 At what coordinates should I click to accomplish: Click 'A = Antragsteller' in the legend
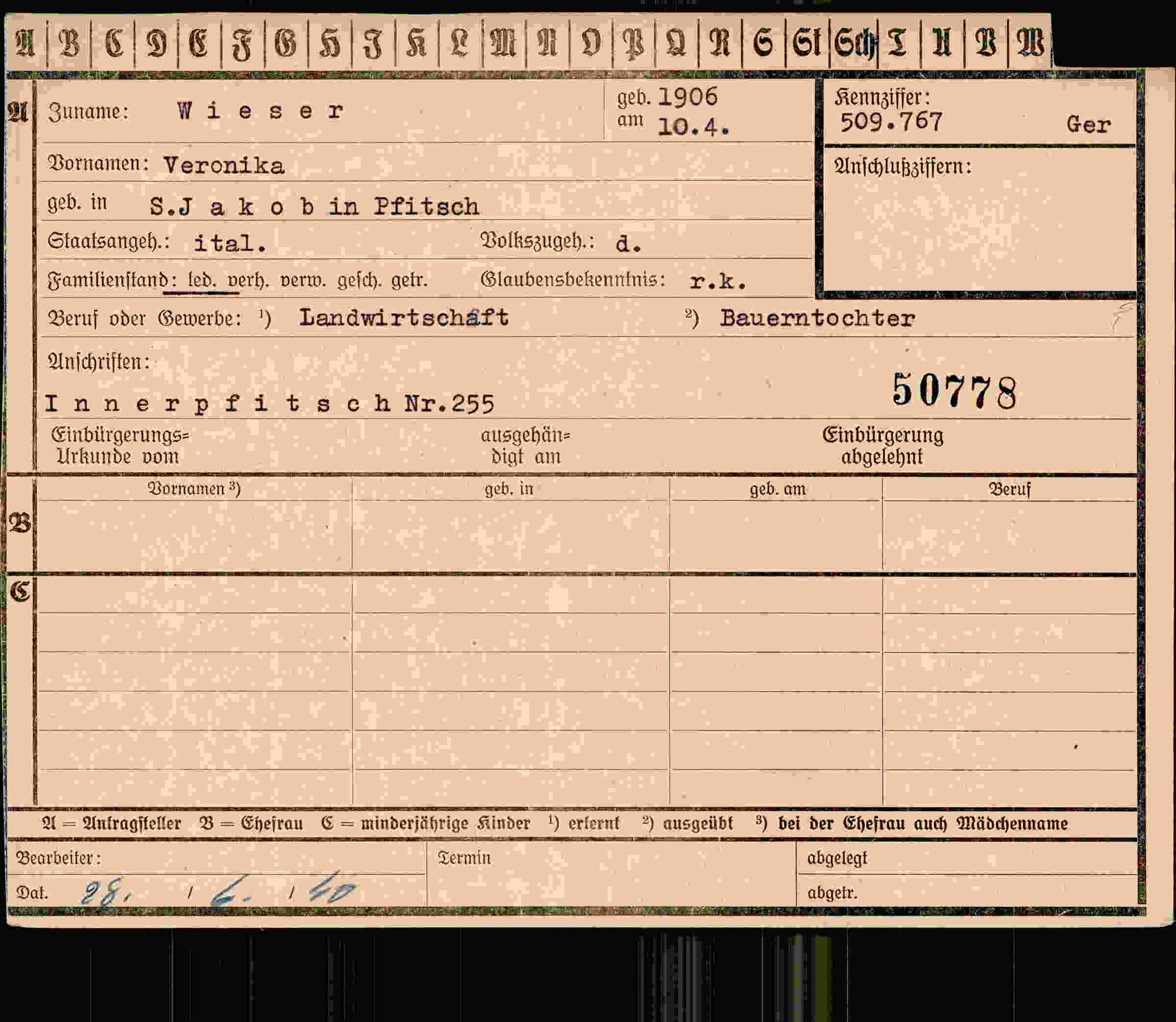111,823
